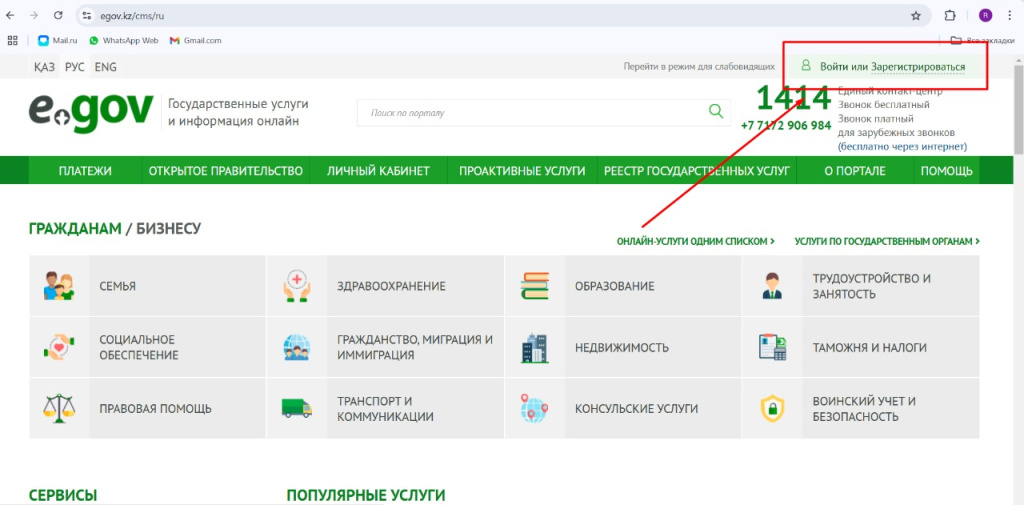Viewport: 1024px width, 505px height.
Task: Click the globe with pins consular icon
Action: click(535, 408)
